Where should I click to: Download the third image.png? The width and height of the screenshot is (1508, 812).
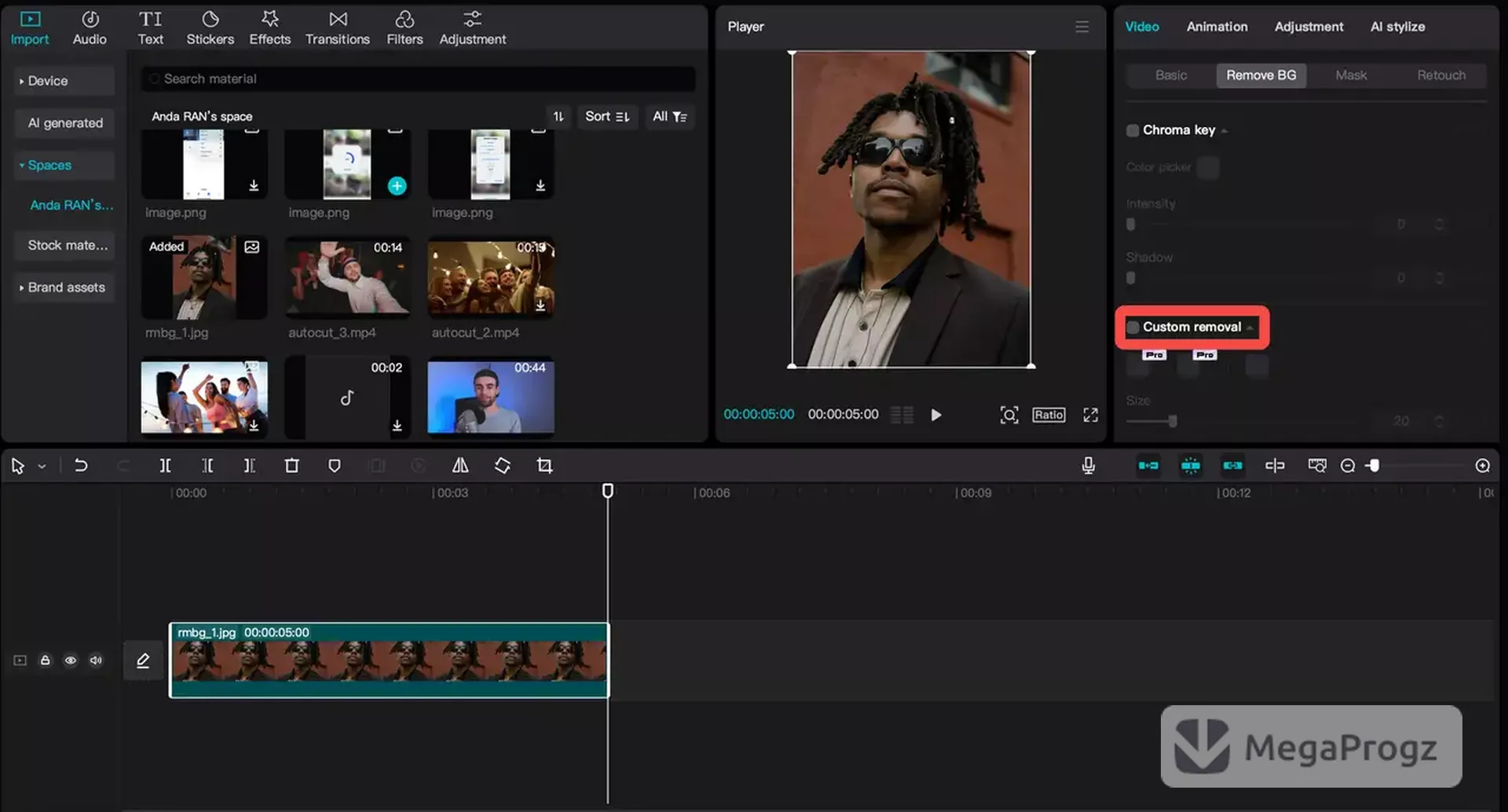(x=540, y=185)
